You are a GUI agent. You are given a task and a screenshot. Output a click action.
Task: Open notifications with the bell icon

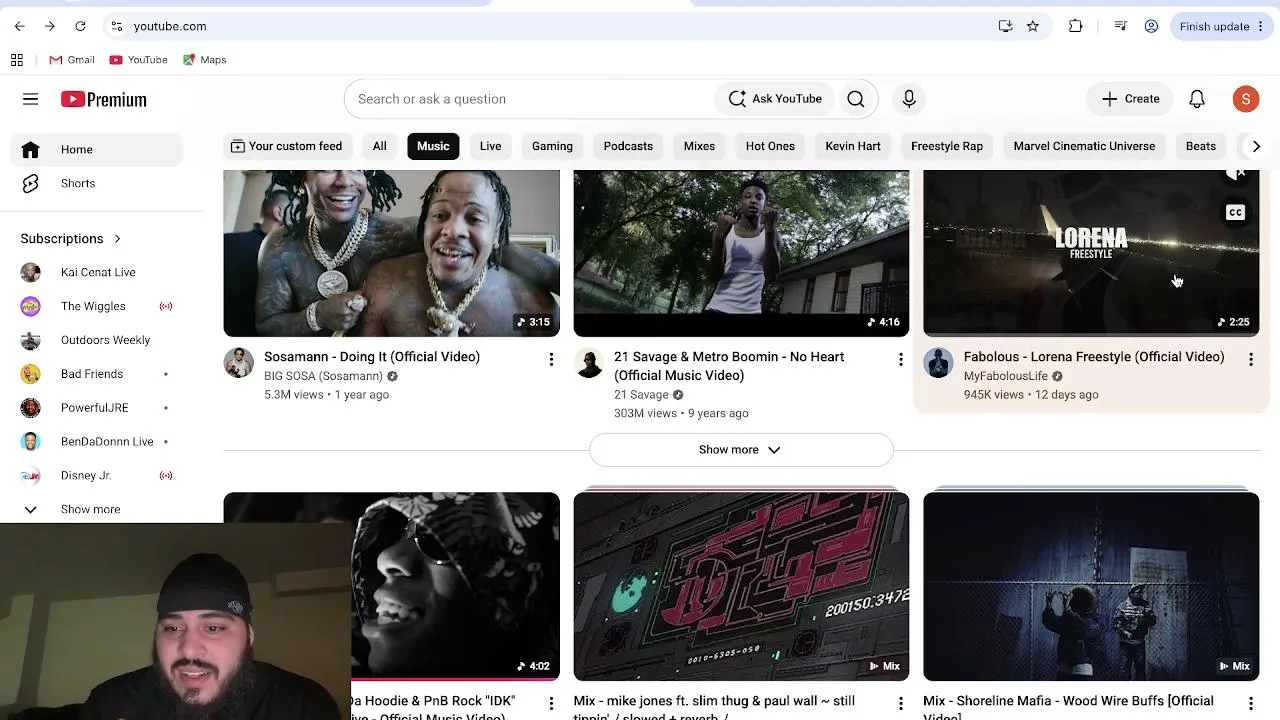click(1197, 99)
